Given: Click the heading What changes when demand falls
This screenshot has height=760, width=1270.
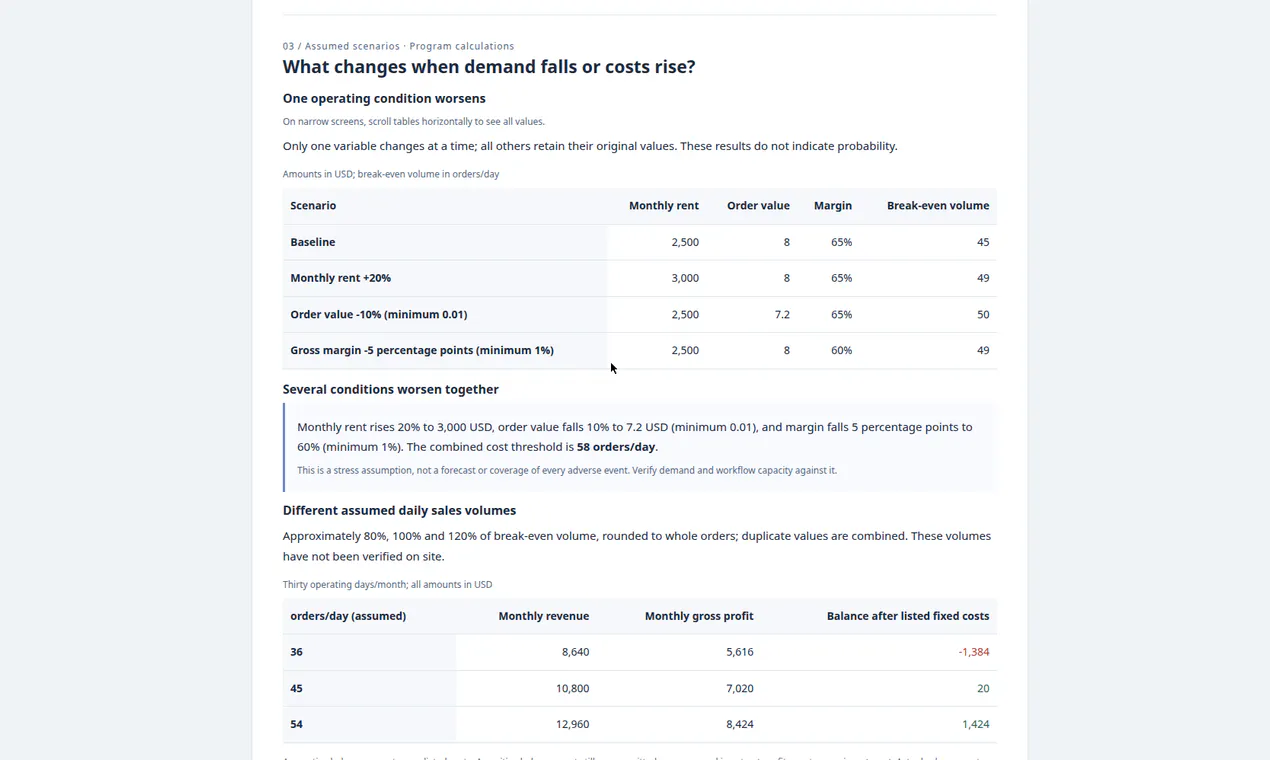Looking at the screenshot, I should (489, 67).
